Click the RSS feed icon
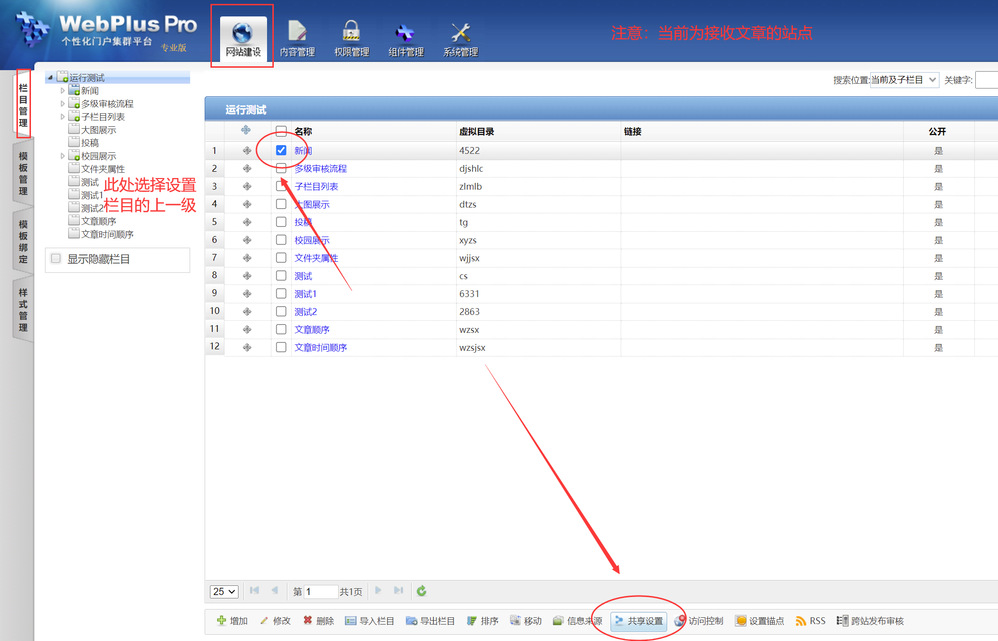998x641 pixels. [810, 621]
